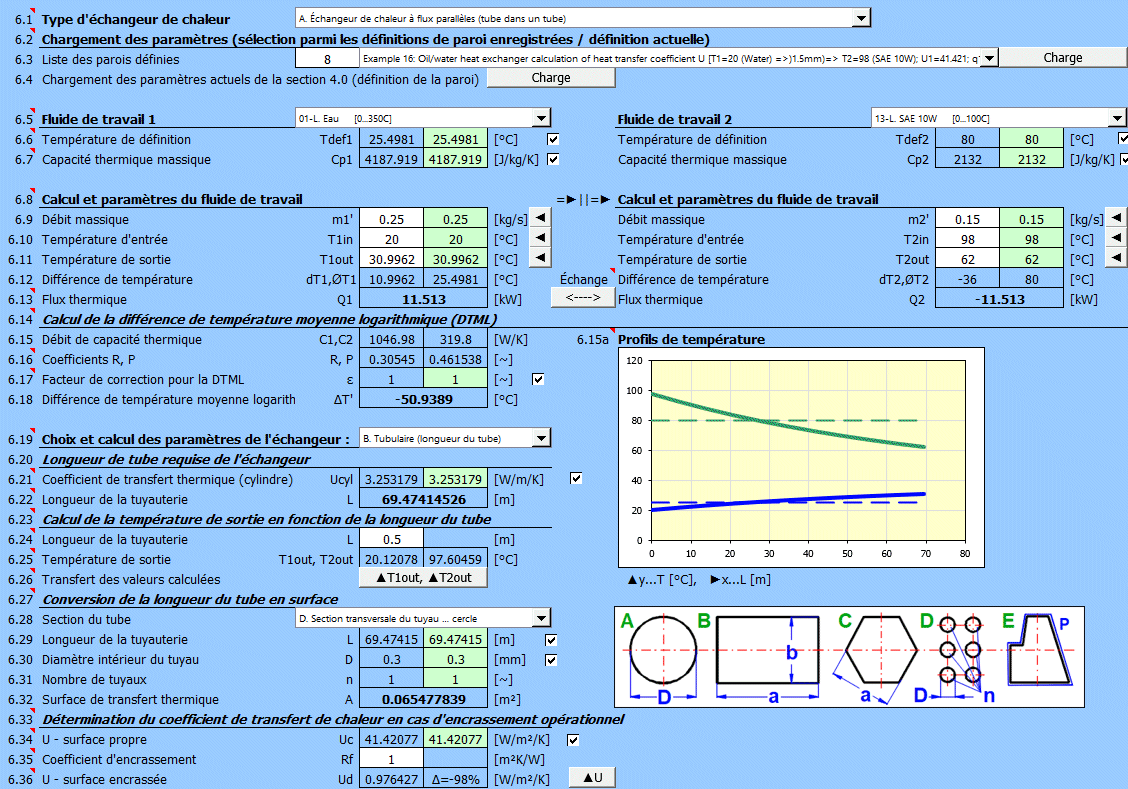
Task: Toggle the Tdef1 definition temperature checkbox
Action: coord(553,139)
